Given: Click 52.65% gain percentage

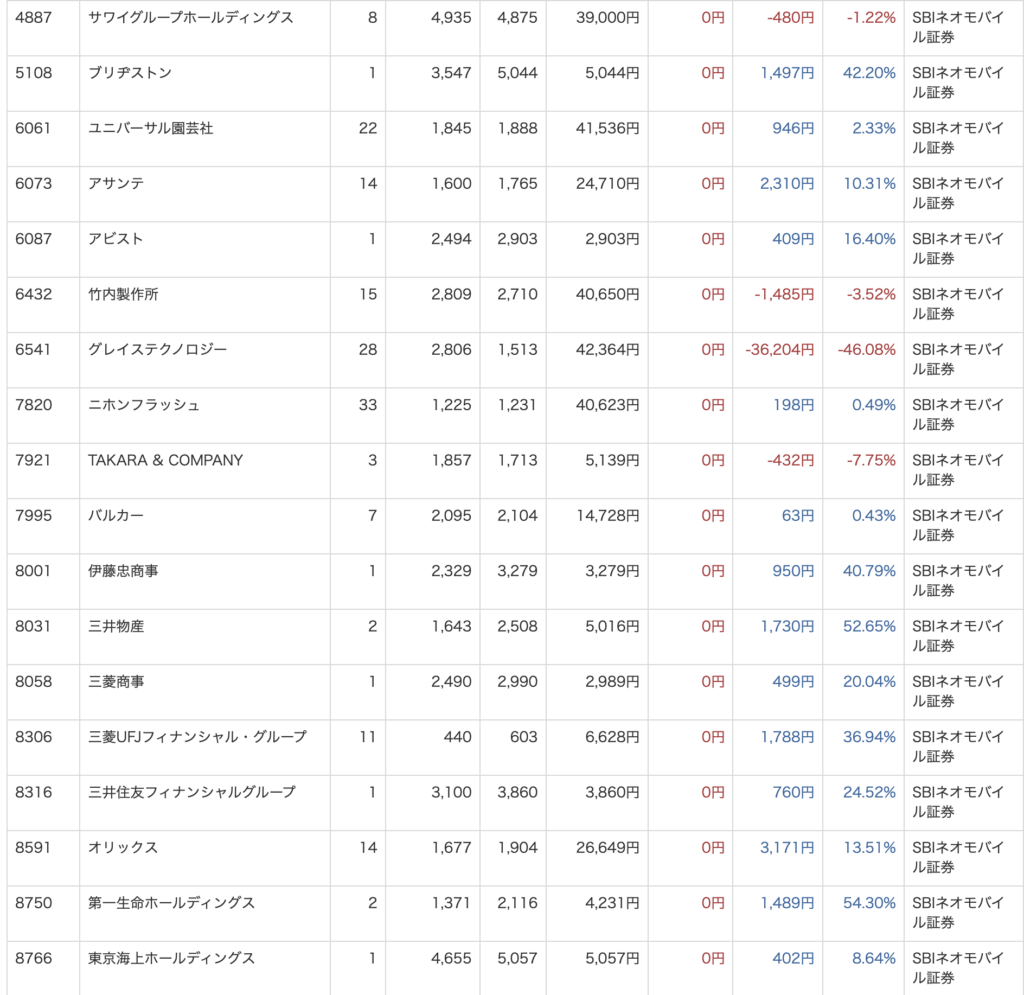Looking at the screenshot, I should click(x=869, y=626).
